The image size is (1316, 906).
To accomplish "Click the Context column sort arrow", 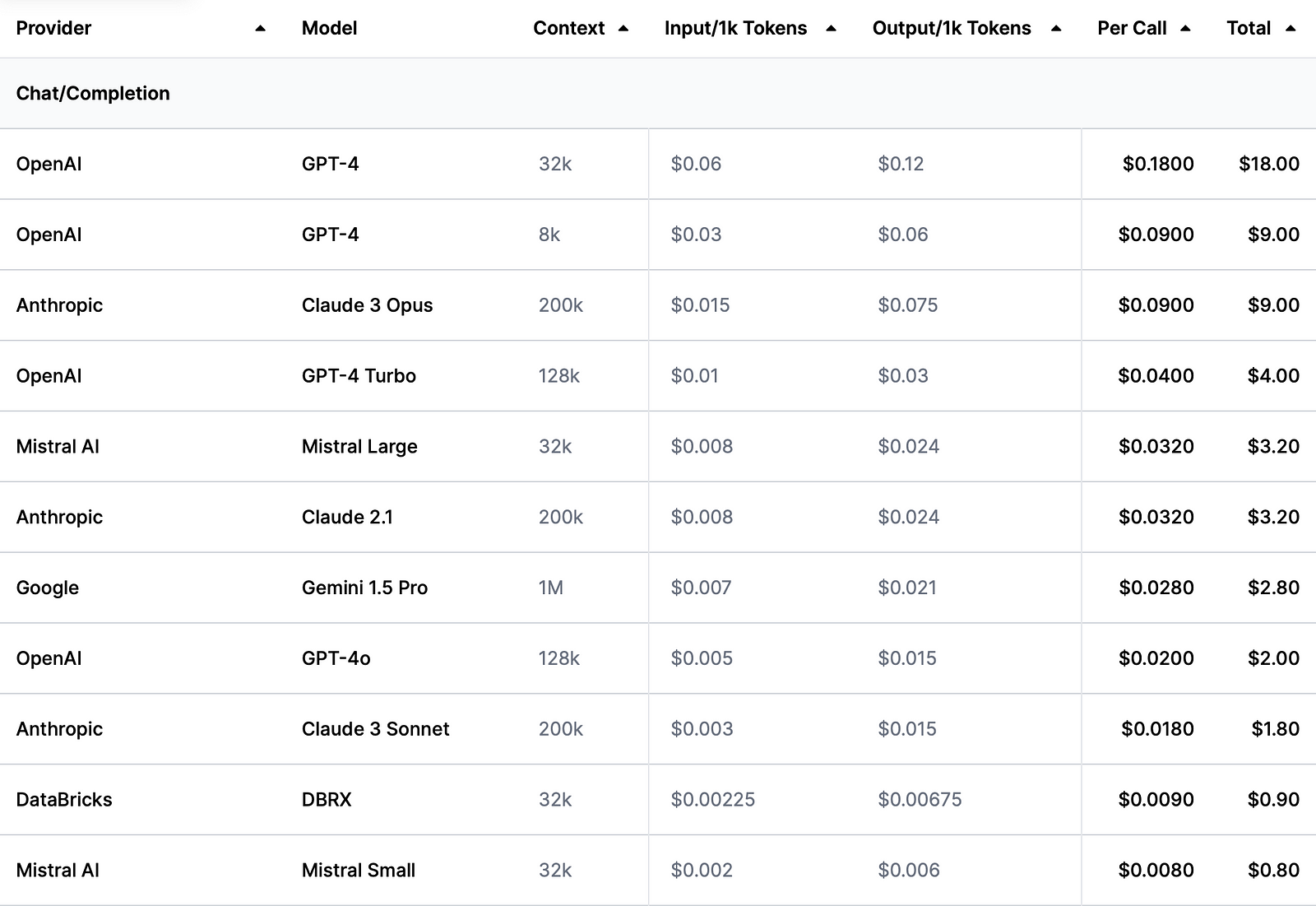I will 623,29.
